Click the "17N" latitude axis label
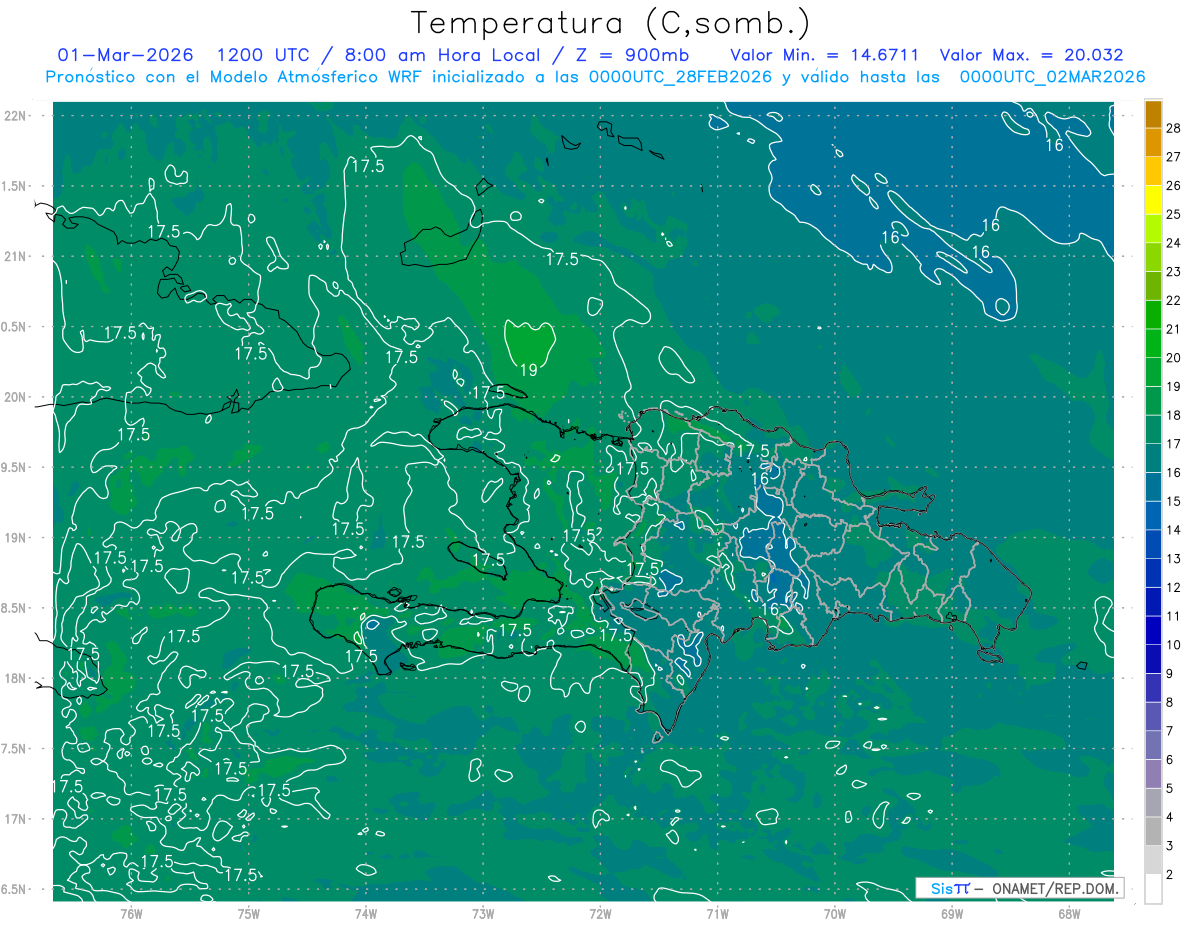1200x927 pixels. (16, 819)
